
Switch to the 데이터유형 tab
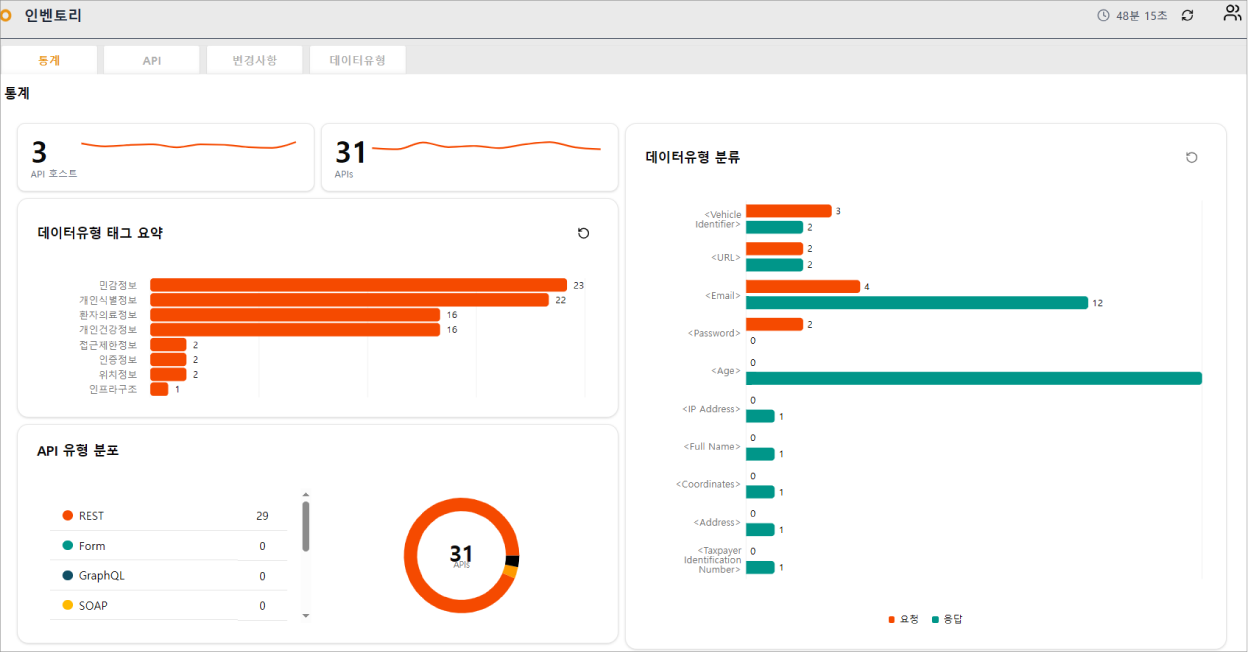357,60
